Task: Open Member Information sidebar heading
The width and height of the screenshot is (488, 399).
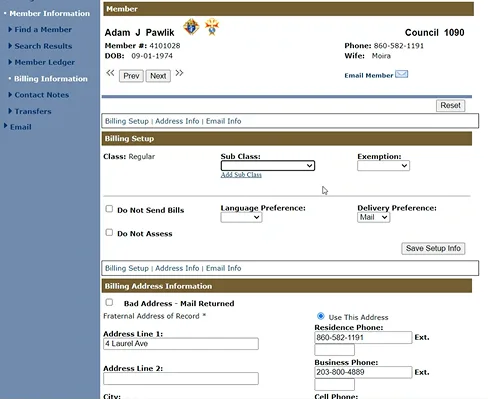Action: point(50,13)
